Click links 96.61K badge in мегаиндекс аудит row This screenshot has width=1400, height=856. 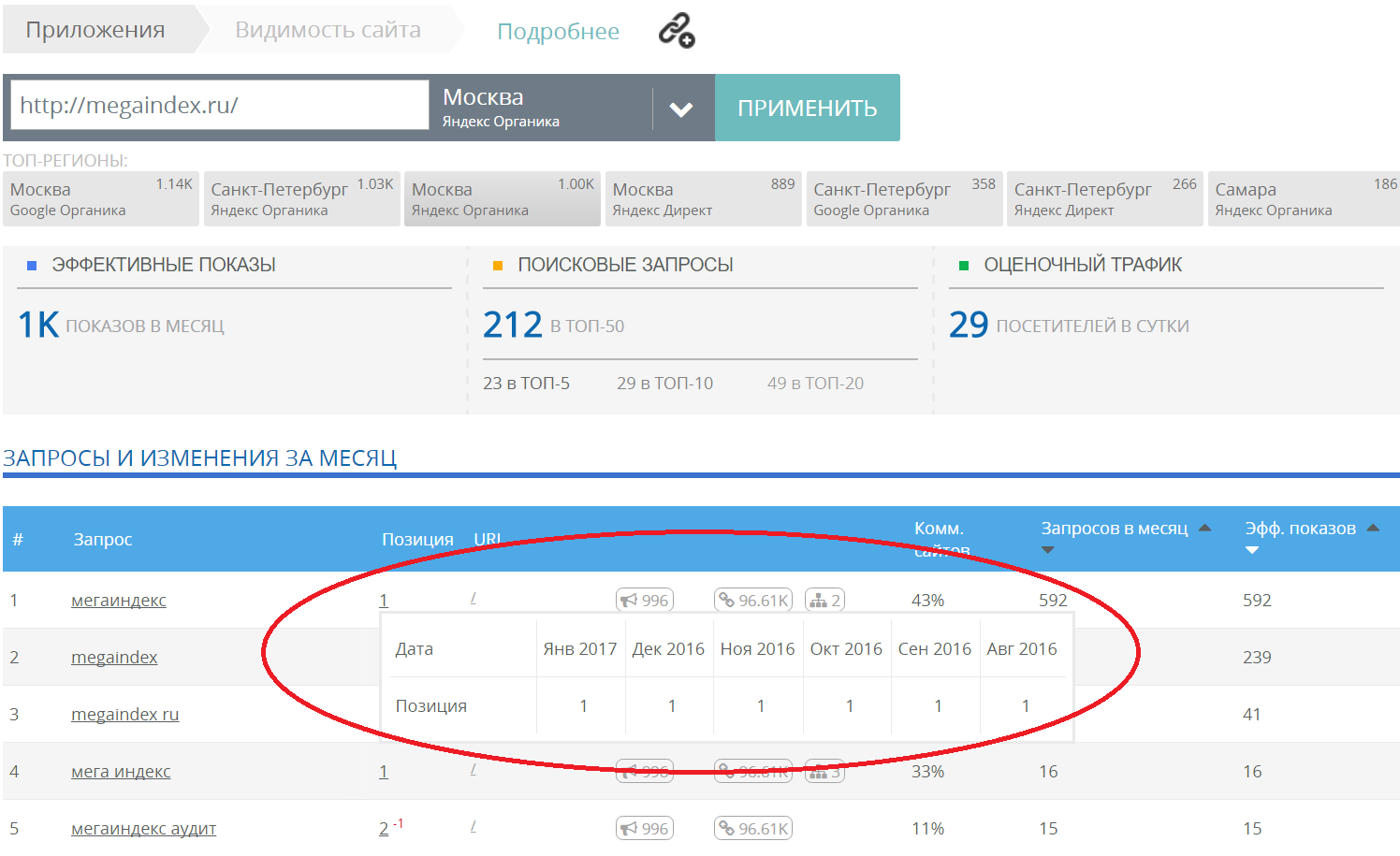click(753, 828)
